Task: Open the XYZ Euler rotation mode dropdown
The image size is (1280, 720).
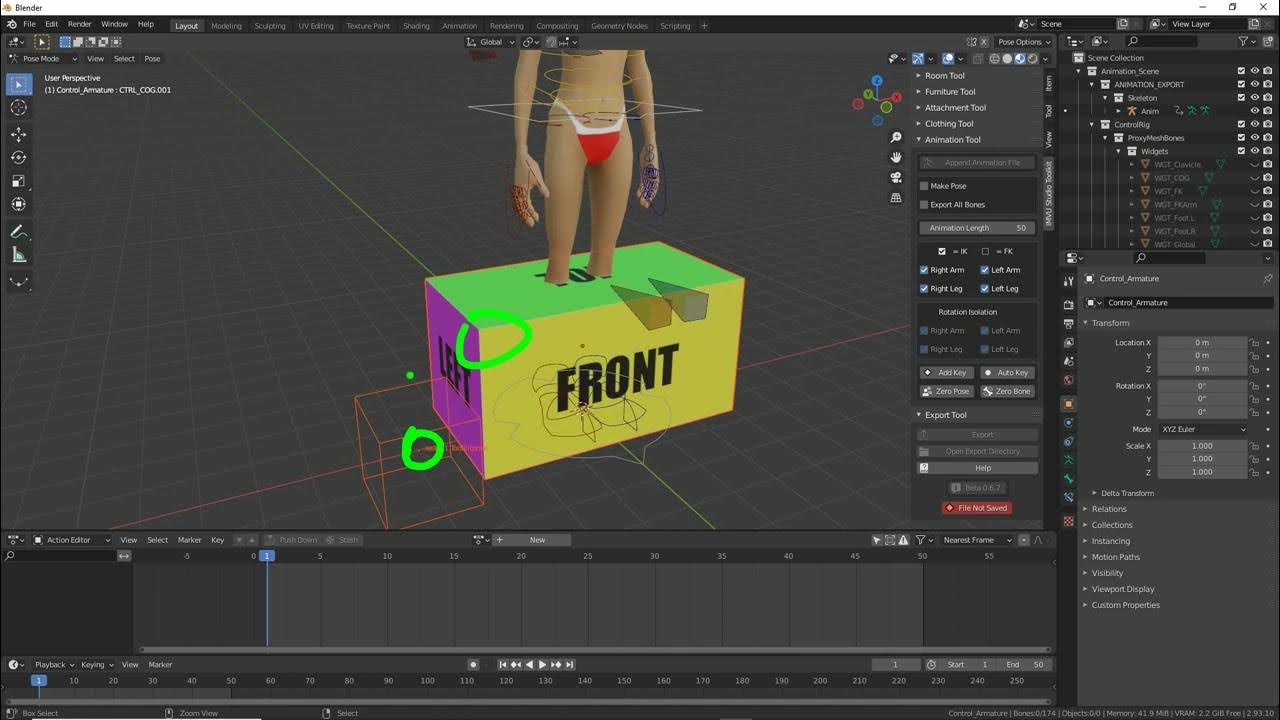Action: coord(1203,429)
